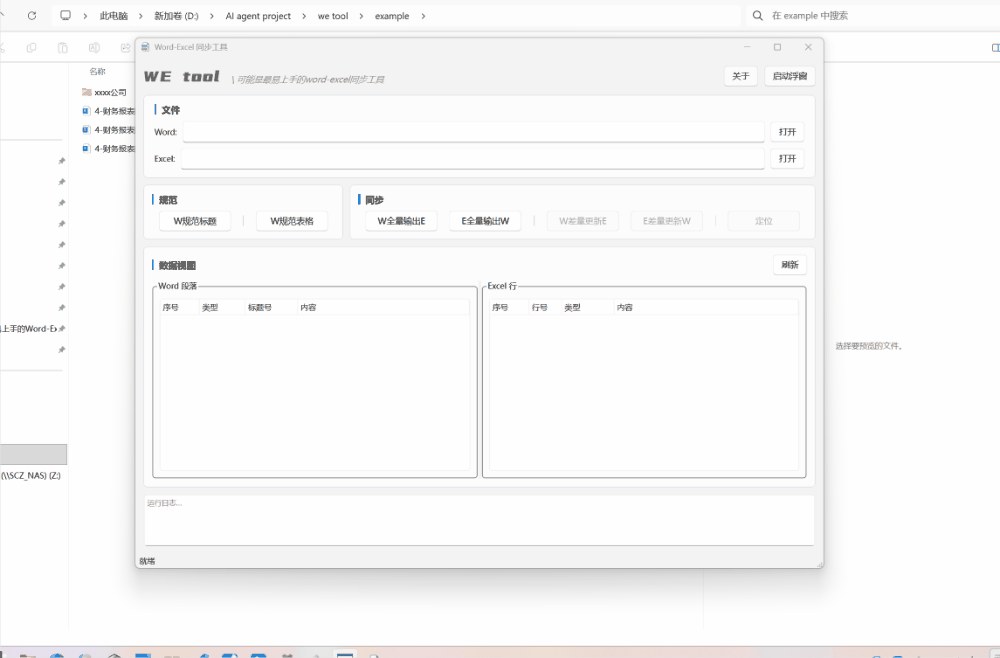Screen dimensions: 1000x658
Task: Click the PC icon in address bar
Action: (65, 15)
